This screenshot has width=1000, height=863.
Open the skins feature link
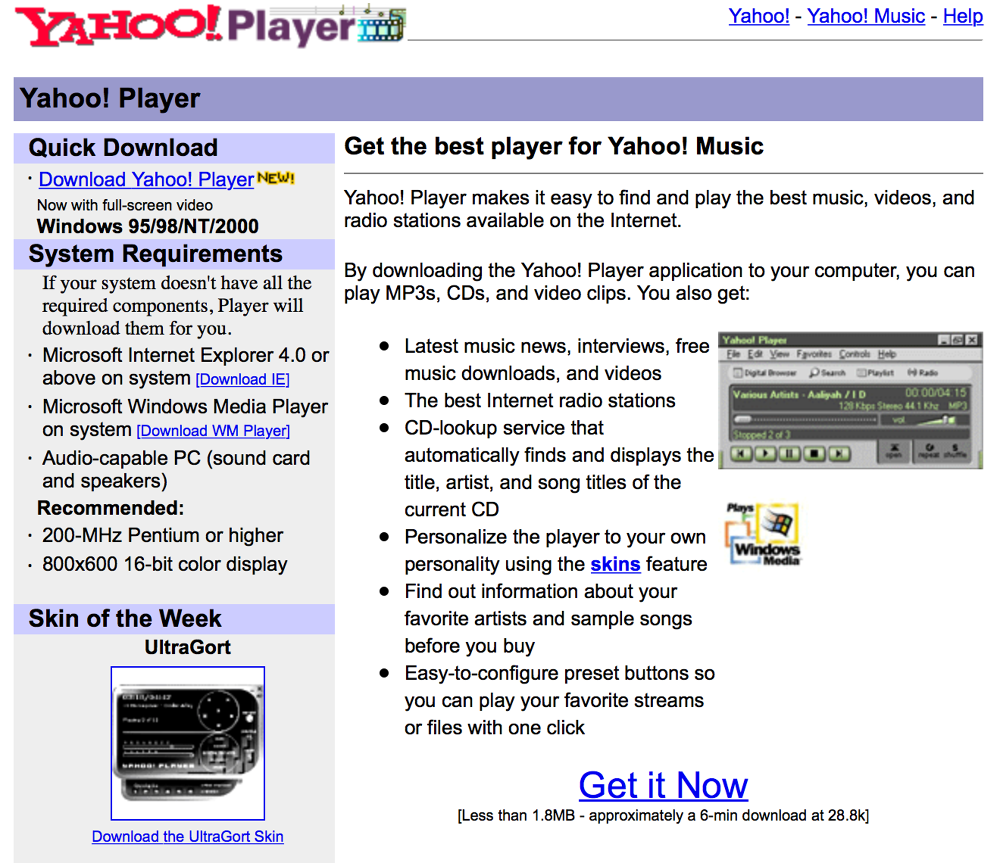click(x=615, y=564)
